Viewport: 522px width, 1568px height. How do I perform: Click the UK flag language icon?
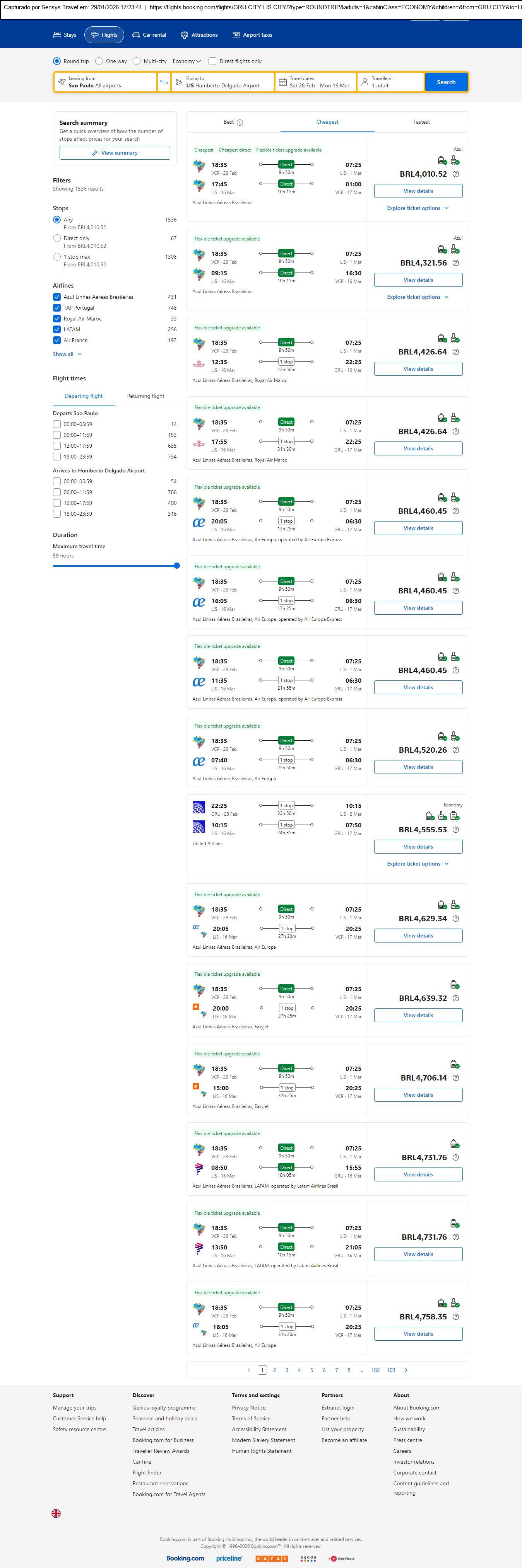click(56, 1513)
